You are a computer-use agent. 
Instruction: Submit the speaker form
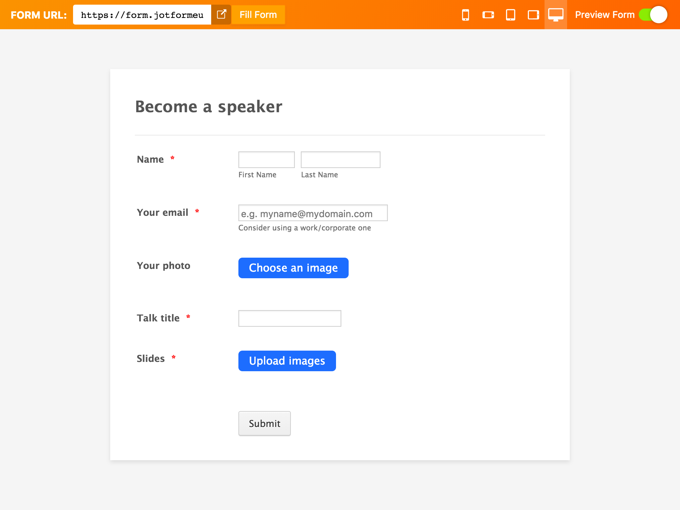click(x=264, y=423)
